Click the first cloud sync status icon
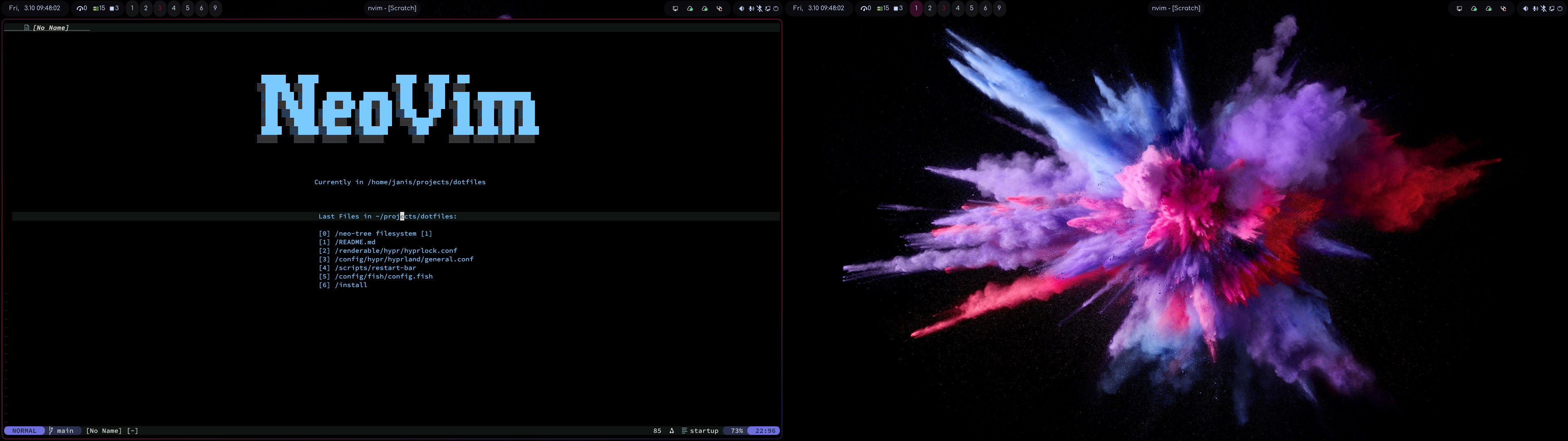The image size is (1568, 441). [690, 9]
